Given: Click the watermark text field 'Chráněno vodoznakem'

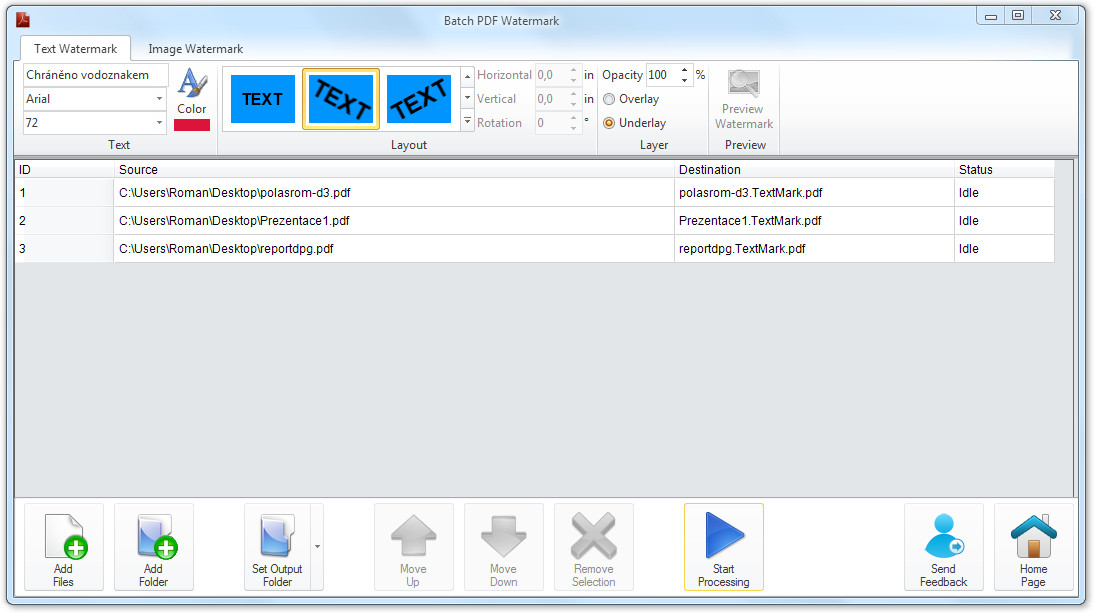Looking at the screenshot, I should [x=96, y=75].
